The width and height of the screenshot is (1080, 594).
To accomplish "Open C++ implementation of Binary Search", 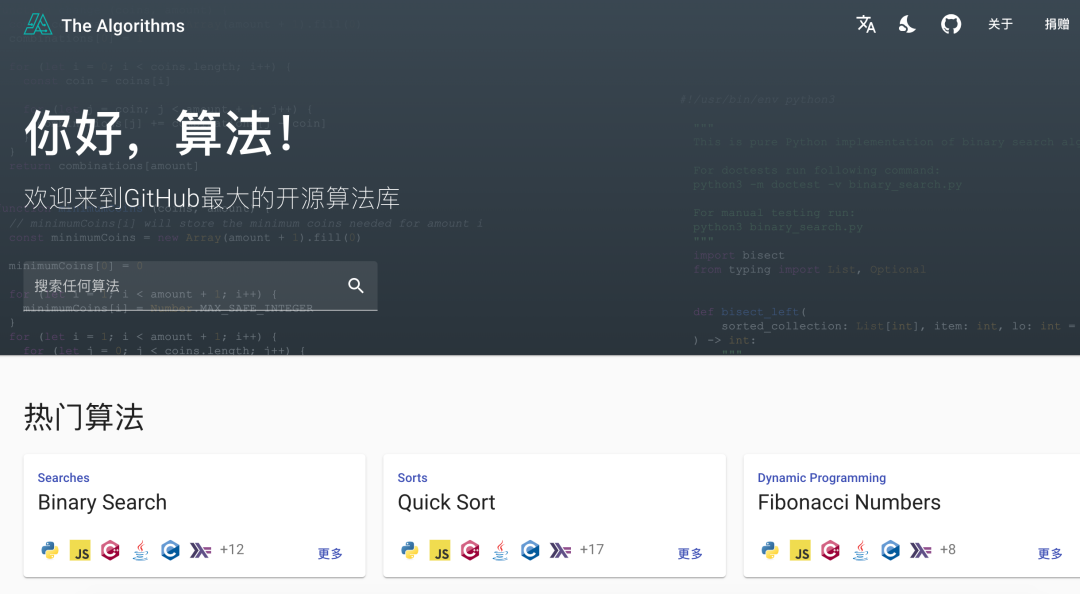I will [x=110, y=550].
